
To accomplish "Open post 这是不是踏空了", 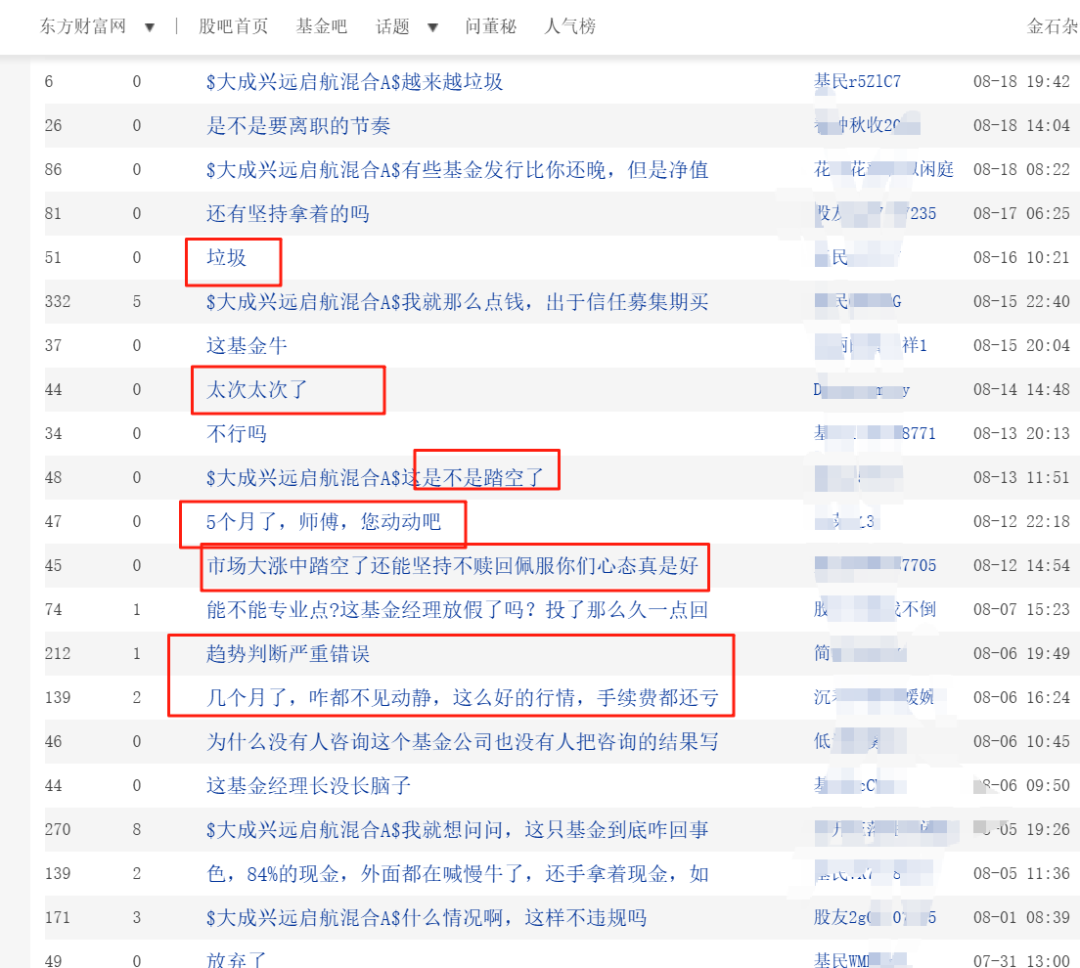I will point(375,477).
